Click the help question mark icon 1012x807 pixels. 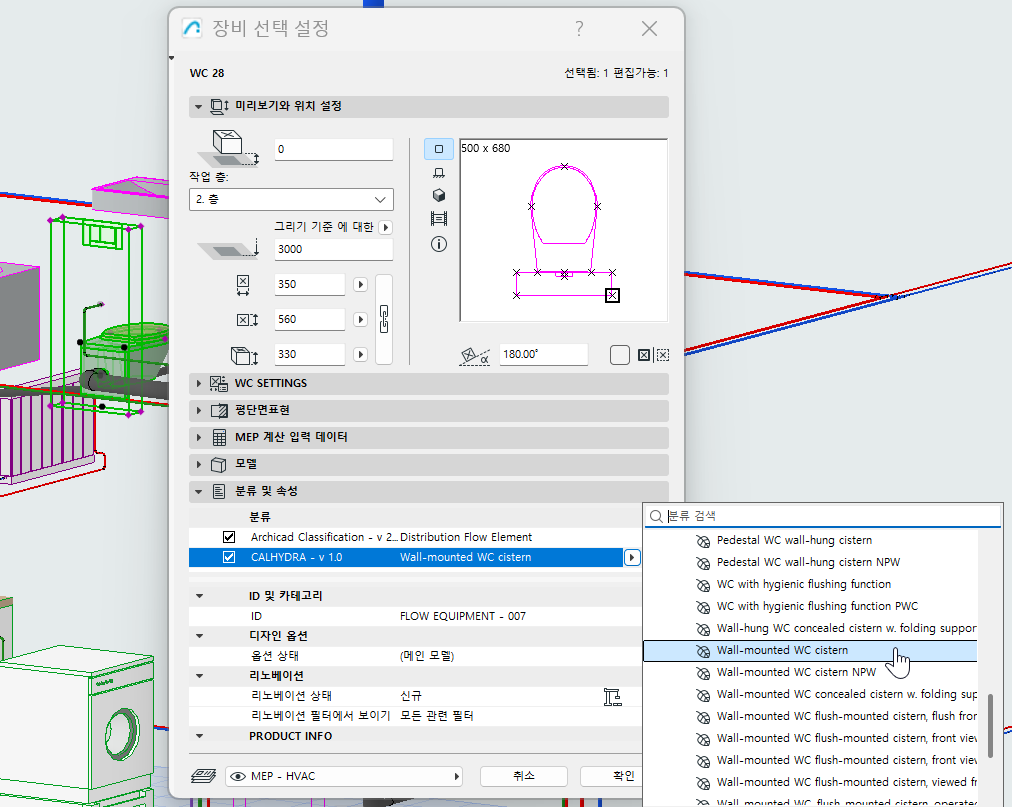point(579,29)
